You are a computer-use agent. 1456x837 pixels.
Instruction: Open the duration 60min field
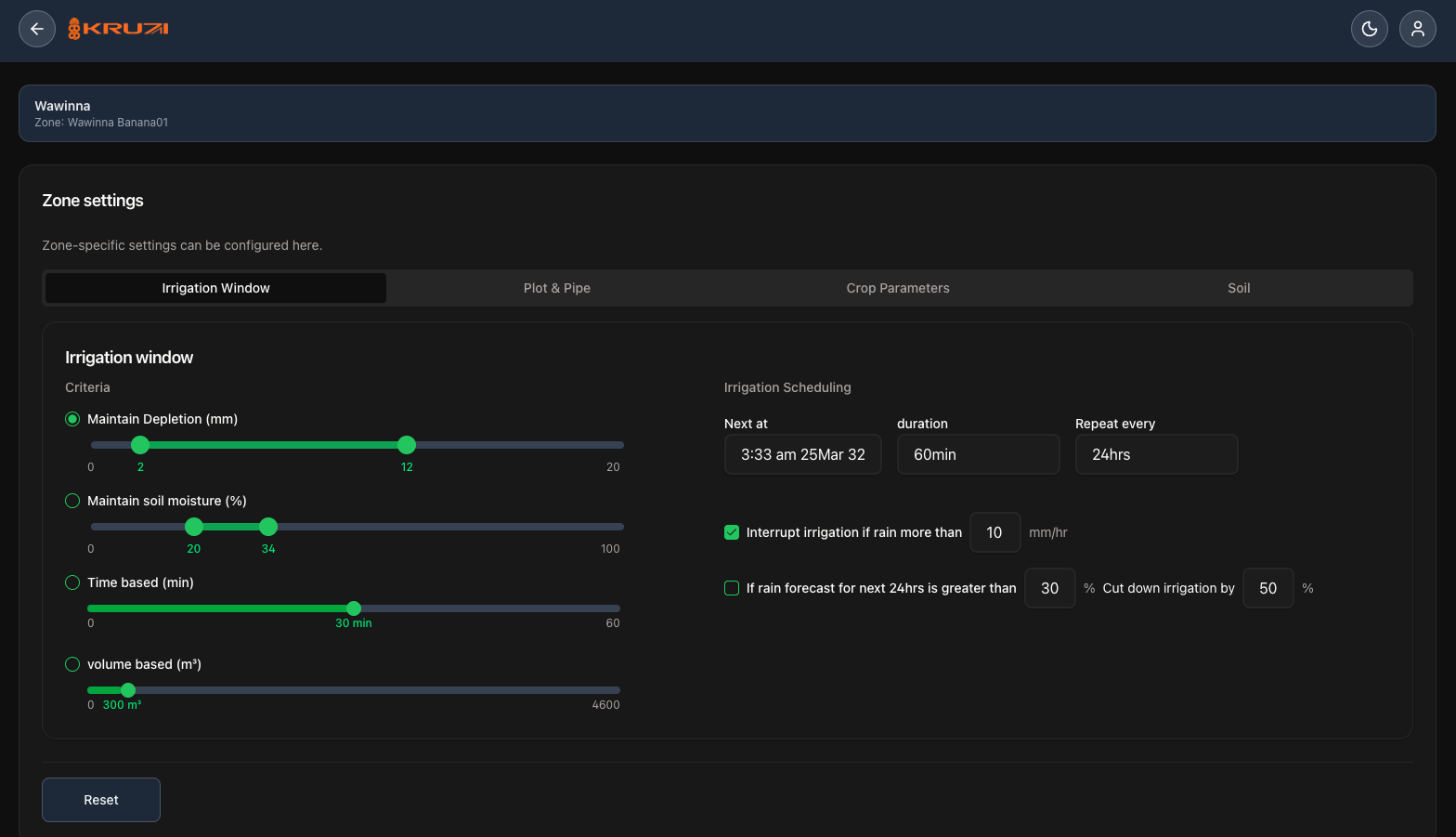pyautogui.click(x=978, y=454)
